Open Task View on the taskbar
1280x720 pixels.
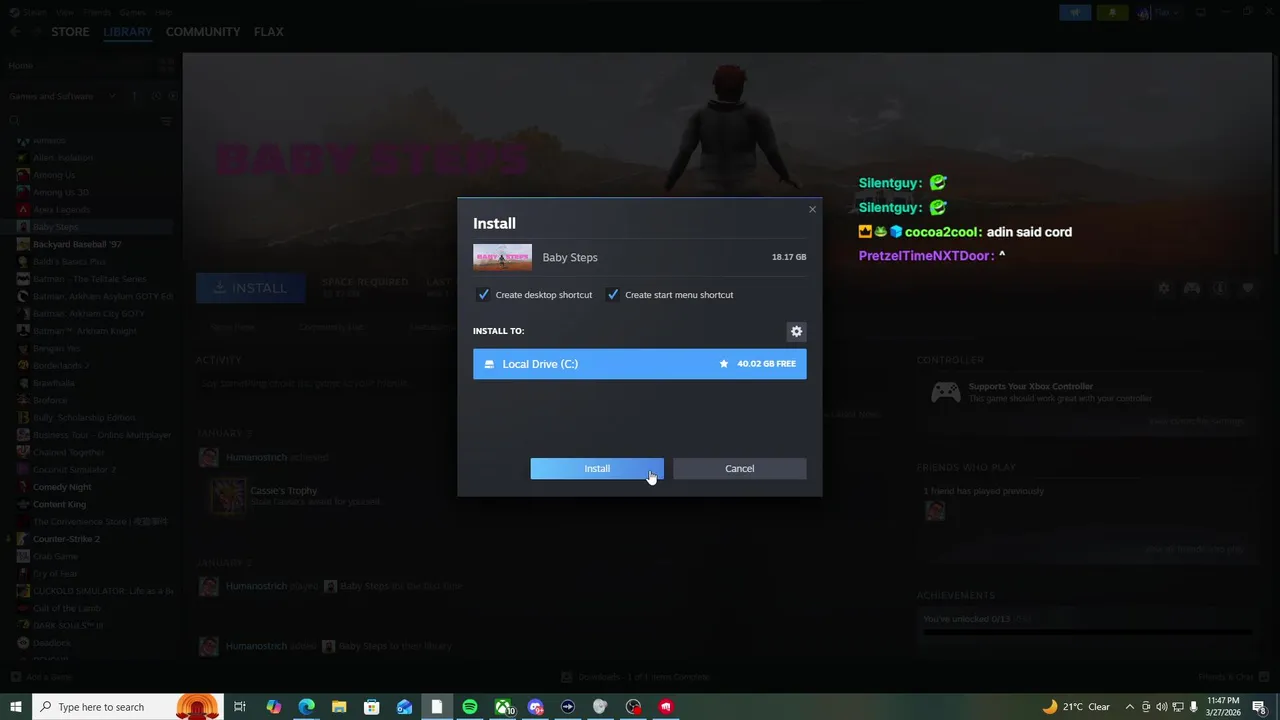pyautogui.click(x=240, y=707)
